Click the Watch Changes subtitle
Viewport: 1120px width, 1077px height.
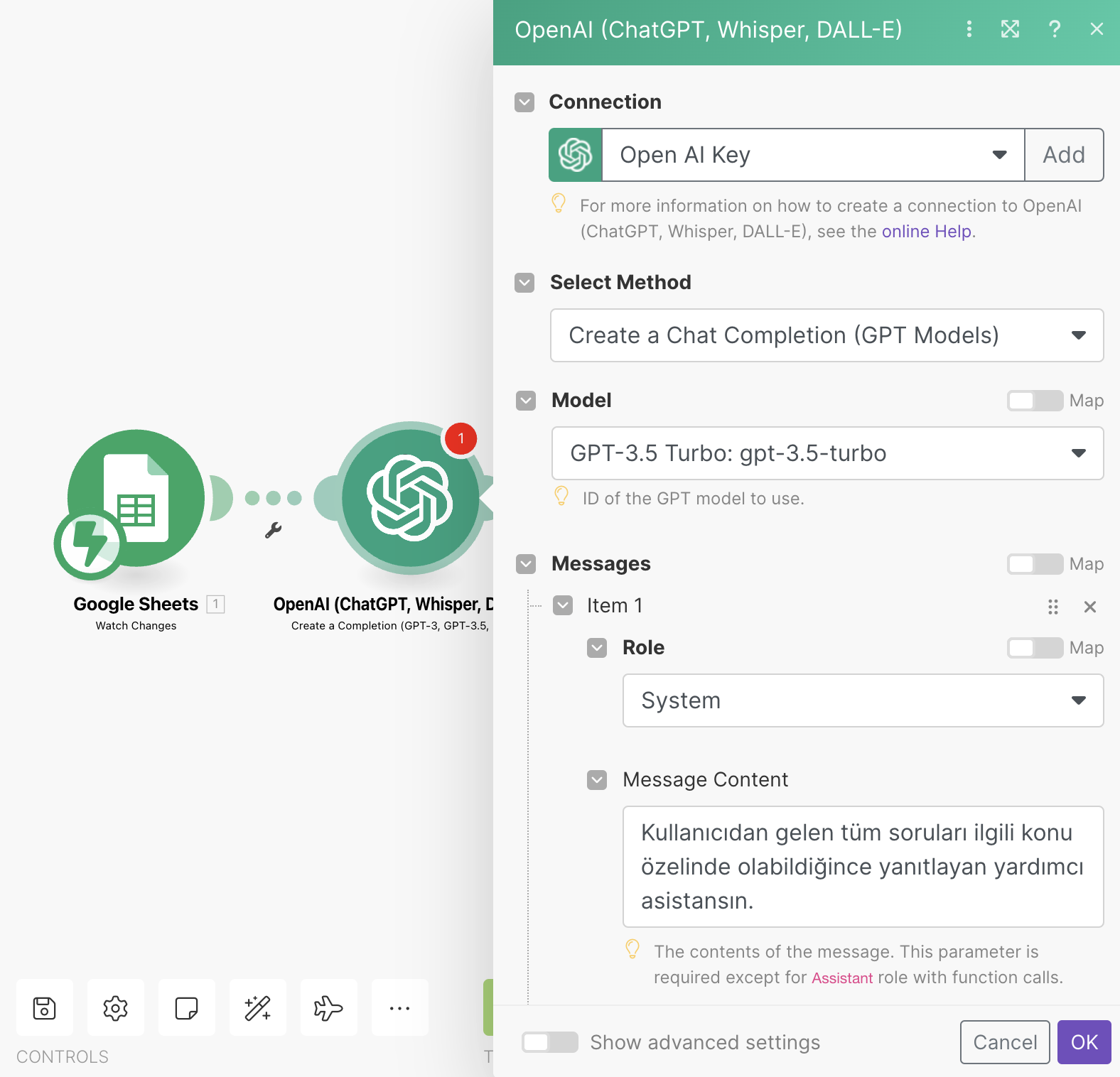136,626
